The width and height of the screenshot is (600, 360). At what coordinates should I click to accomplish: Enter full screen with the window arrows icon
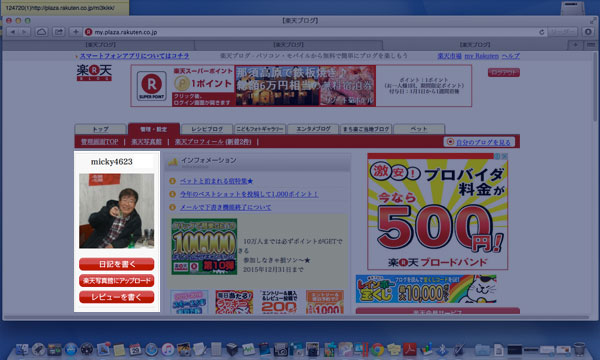pyautogui.click(x=592, y=21)
